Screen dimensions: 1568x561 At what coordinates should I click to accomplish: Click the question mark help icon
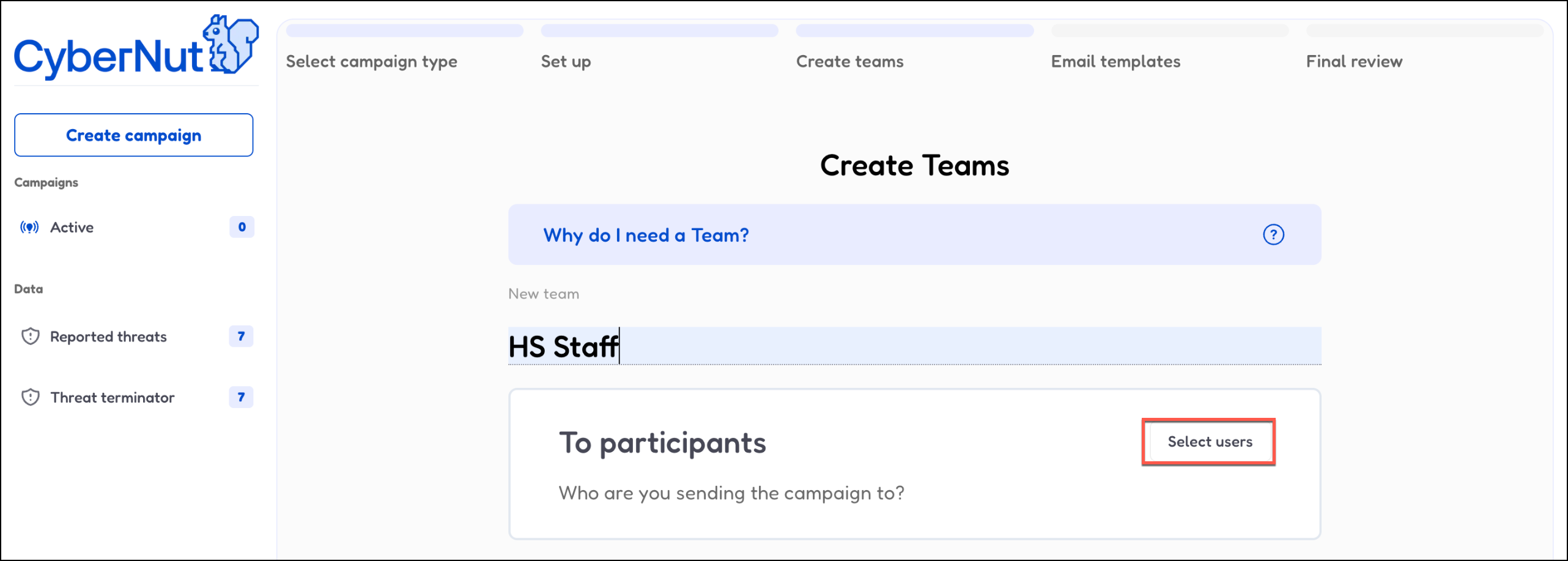point(1273,235)
